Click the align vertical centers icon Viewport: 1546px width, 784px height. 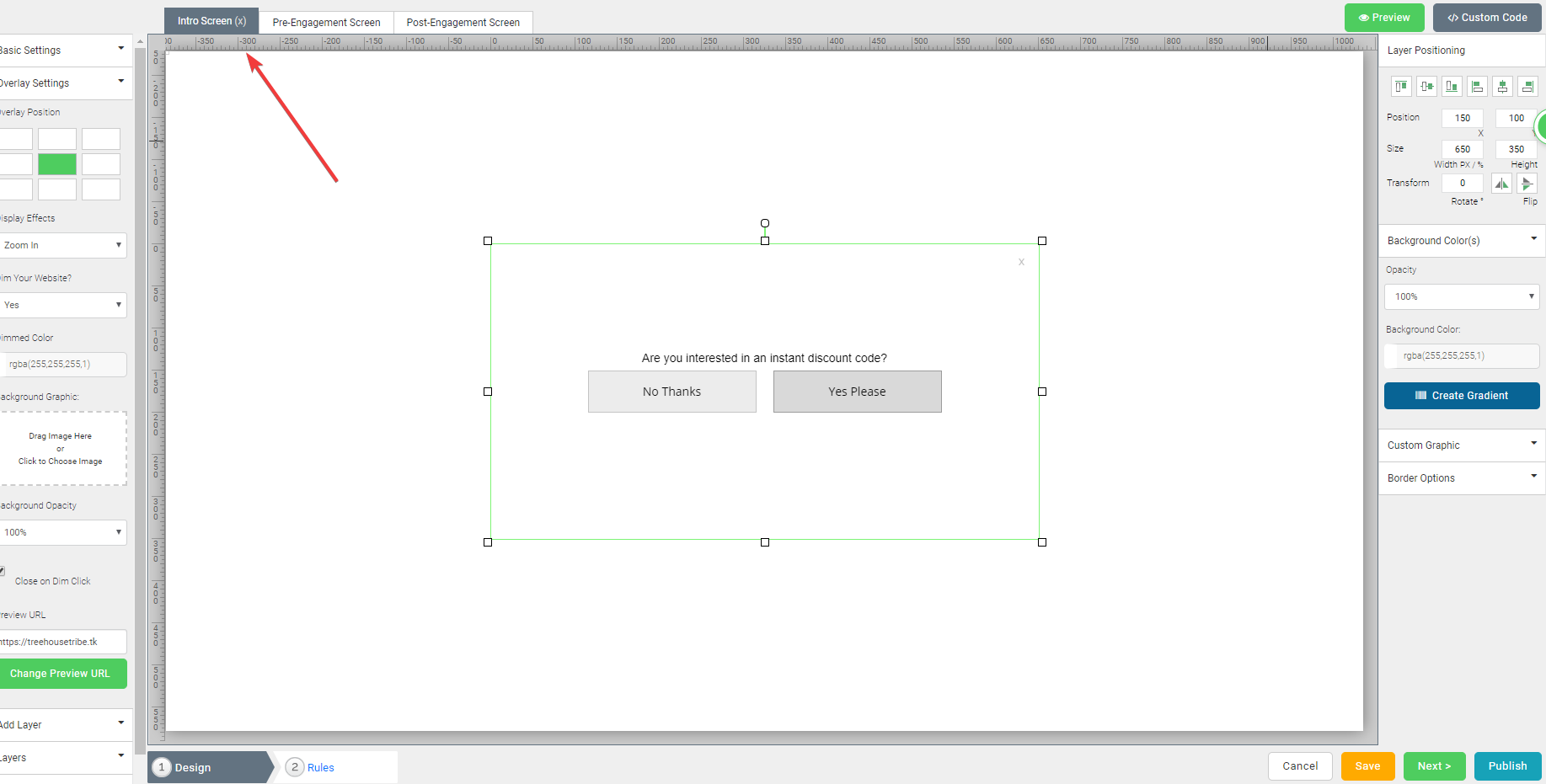(x=1426, y=87)
